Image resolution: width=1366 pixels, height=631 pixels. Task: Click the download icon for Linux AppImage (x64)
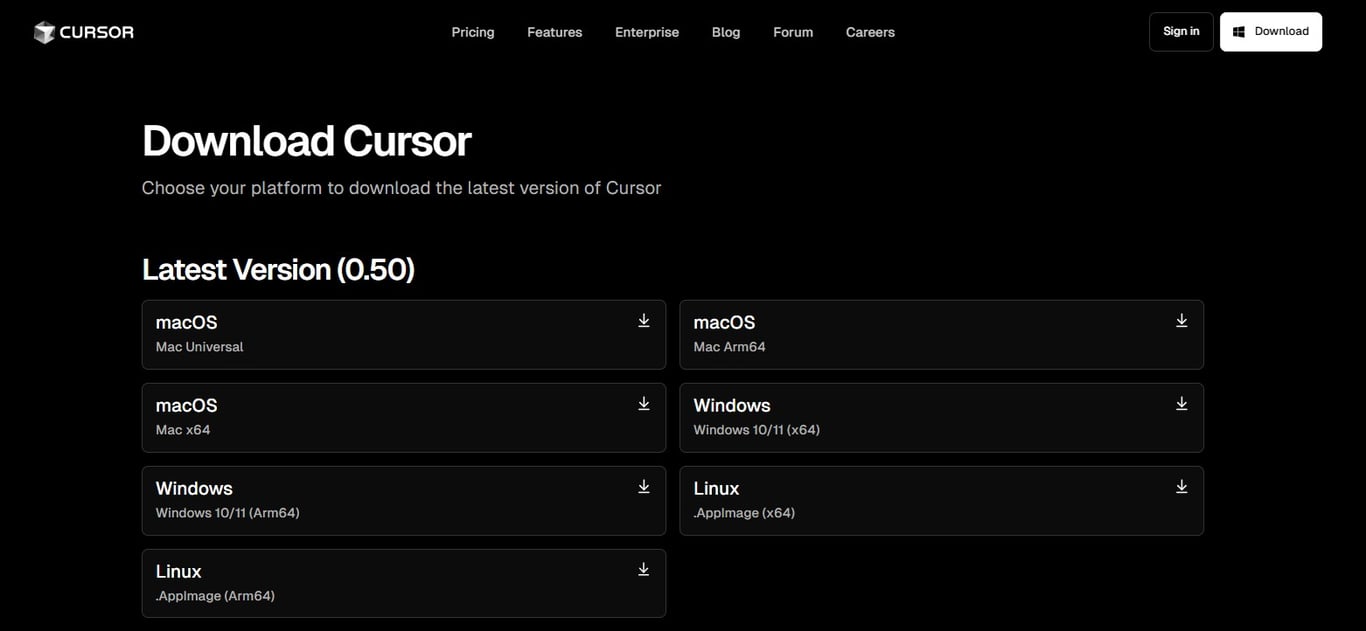point(1180,485)
